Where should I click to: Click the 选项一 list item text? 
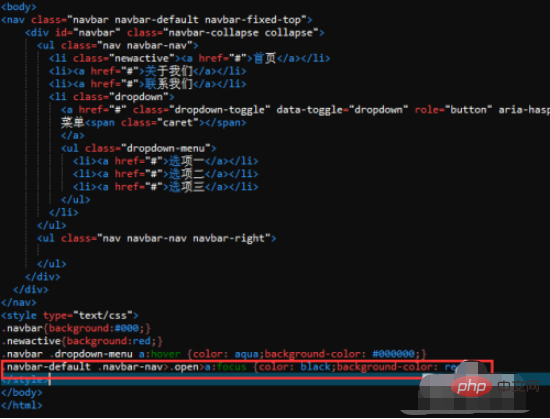[187, 161]
